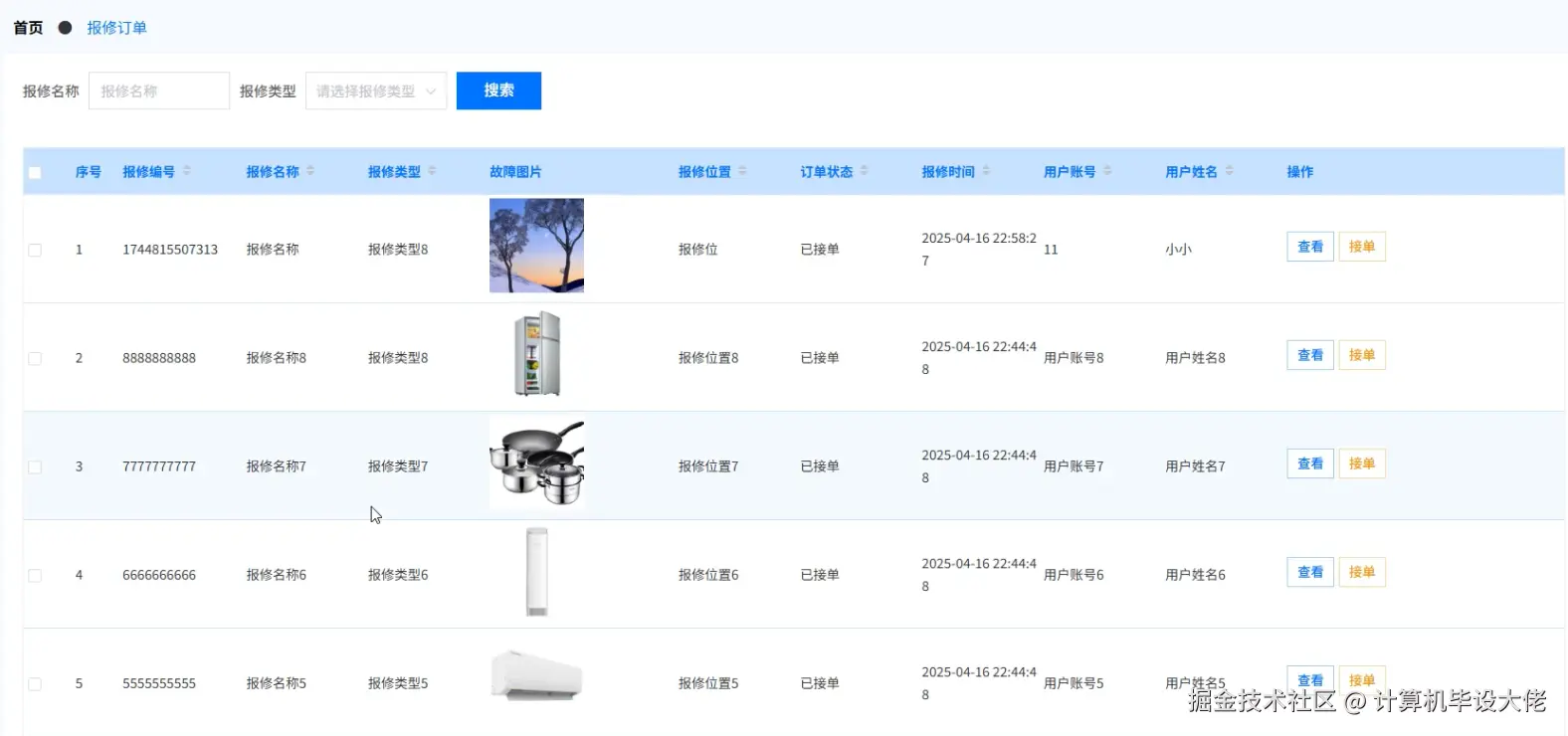Select user name cell 小小

(1179, 250)
